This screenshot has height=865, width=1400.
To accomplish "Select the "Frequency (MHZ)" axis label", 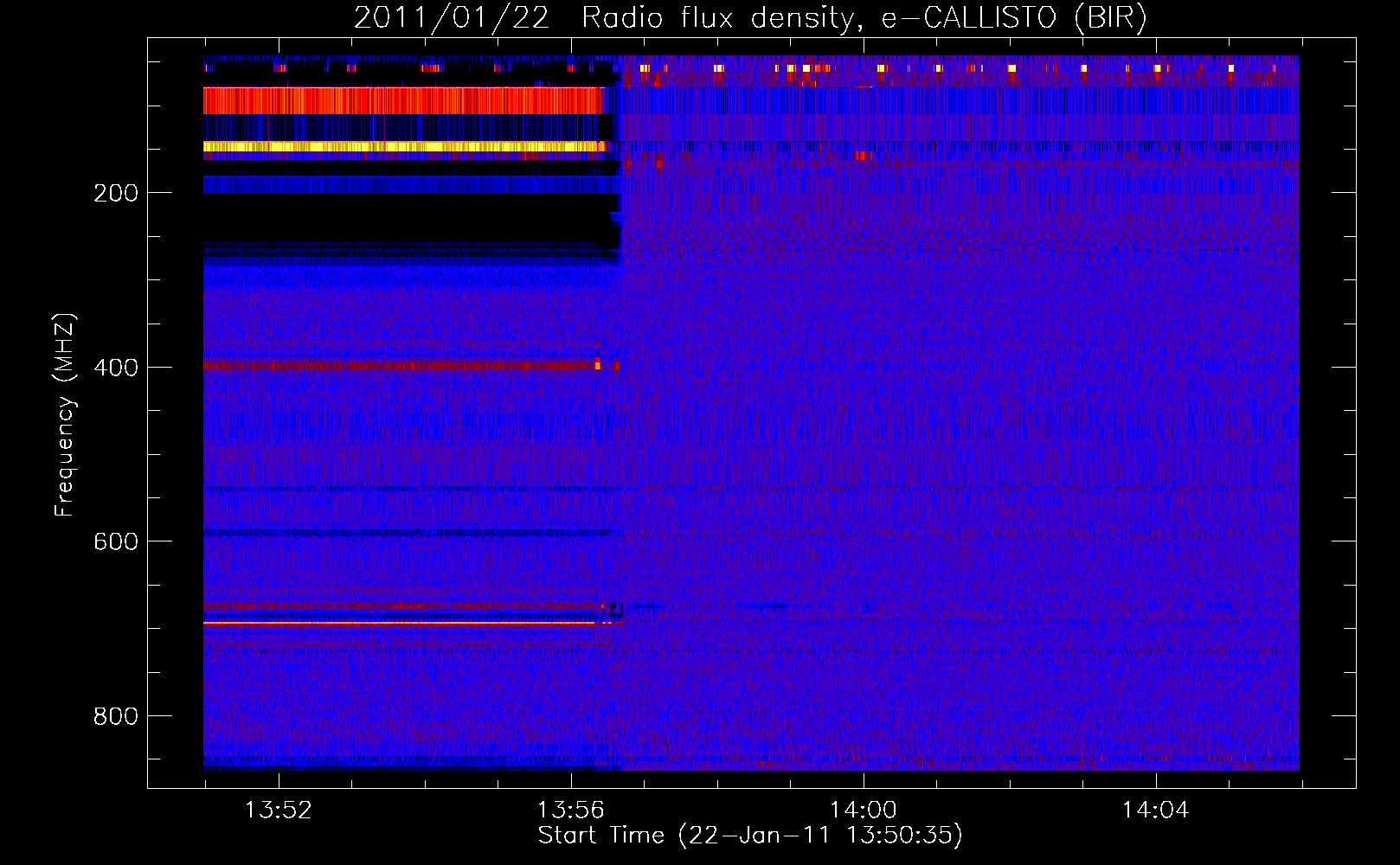I will click(x=65, y=414).
